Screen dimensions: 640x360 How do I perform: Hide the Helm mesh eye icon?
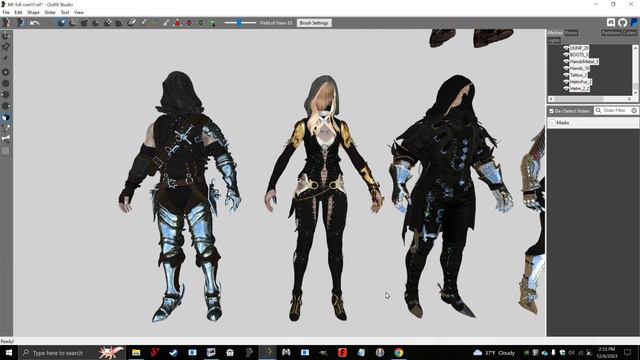point(566,89)
